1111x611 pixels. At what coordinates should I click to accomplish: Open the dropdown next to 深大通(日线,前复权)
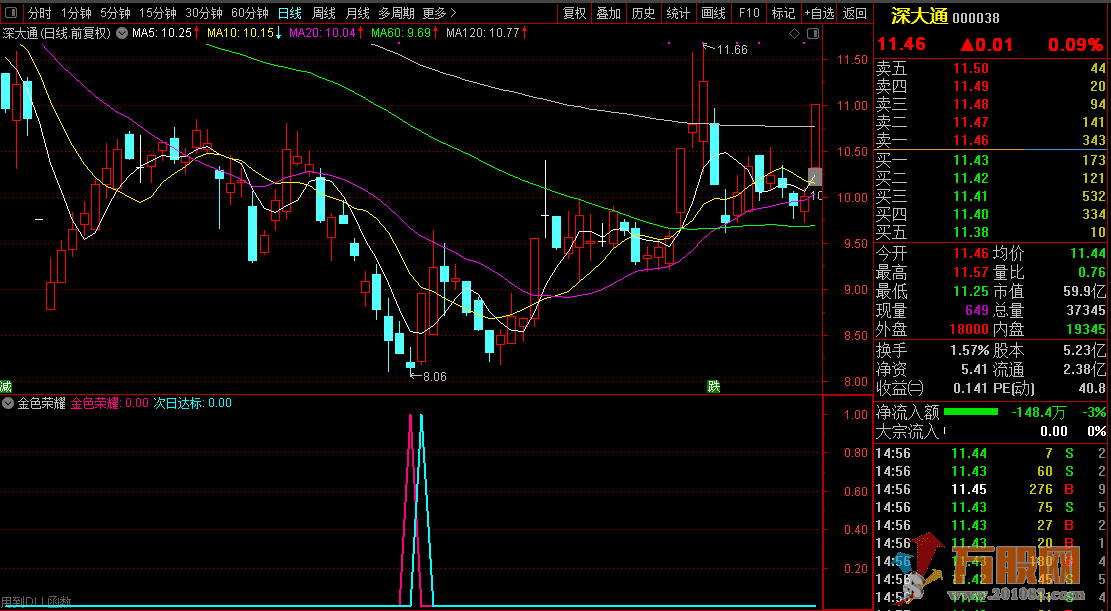(x=122, y=33)
